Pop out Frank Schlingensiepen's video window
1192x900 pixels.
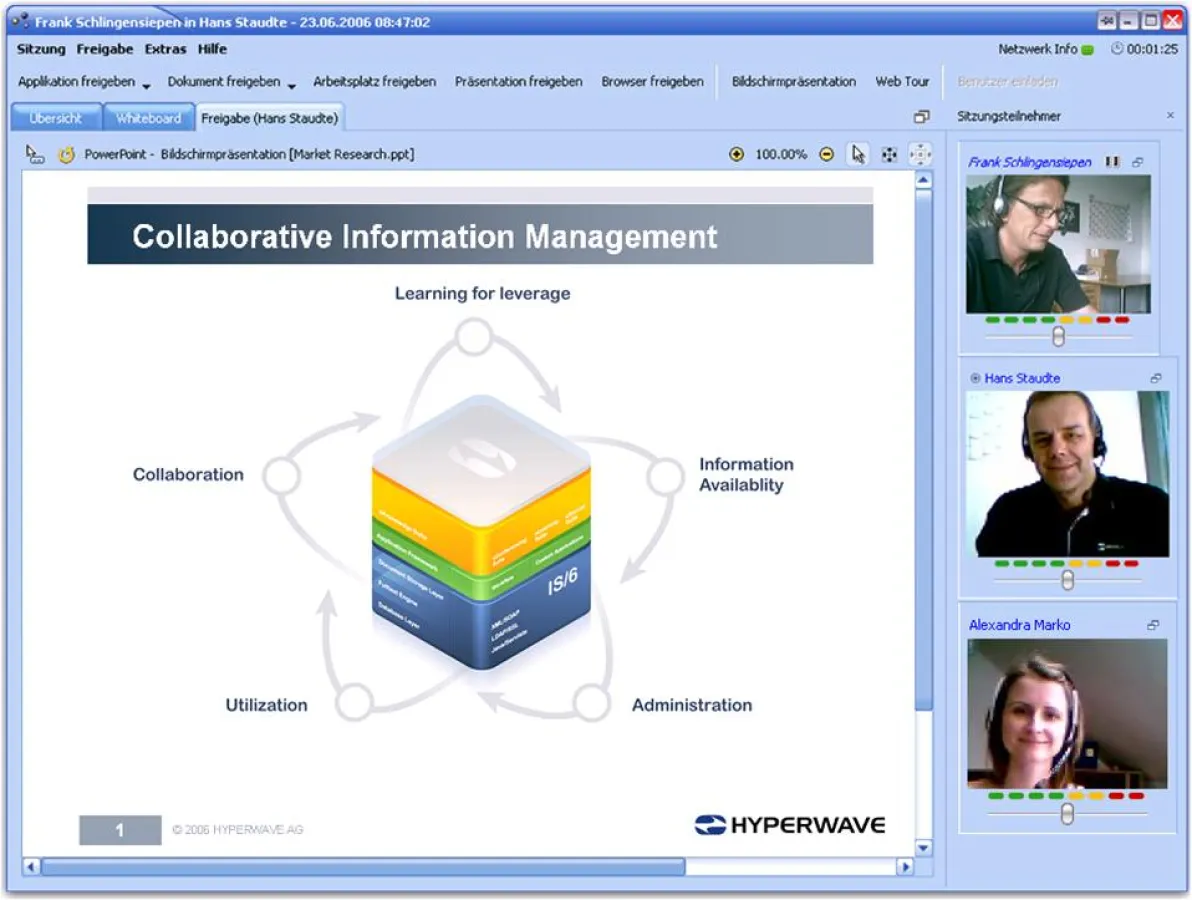point(1138,161)
